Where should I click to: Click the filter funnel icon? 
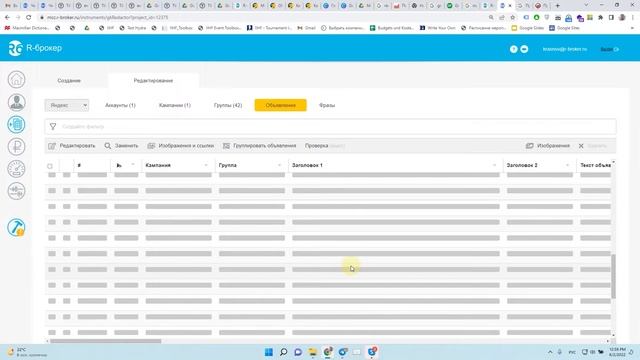point(53,127)
